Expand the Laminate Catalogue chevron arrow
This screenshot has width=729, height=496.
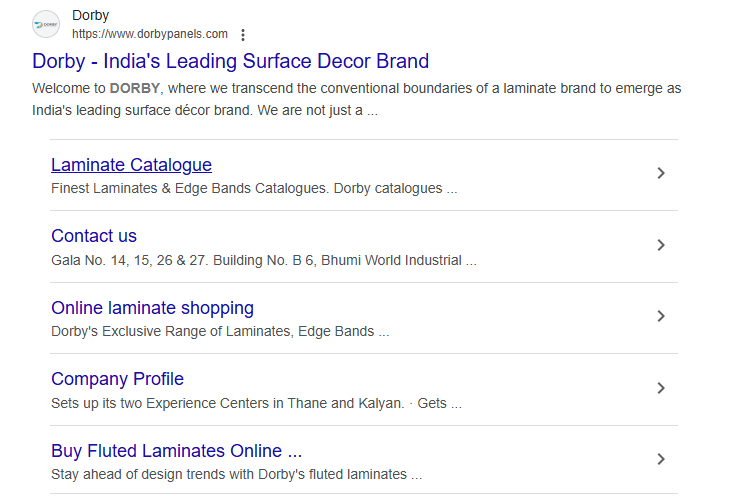coord(660,173)
